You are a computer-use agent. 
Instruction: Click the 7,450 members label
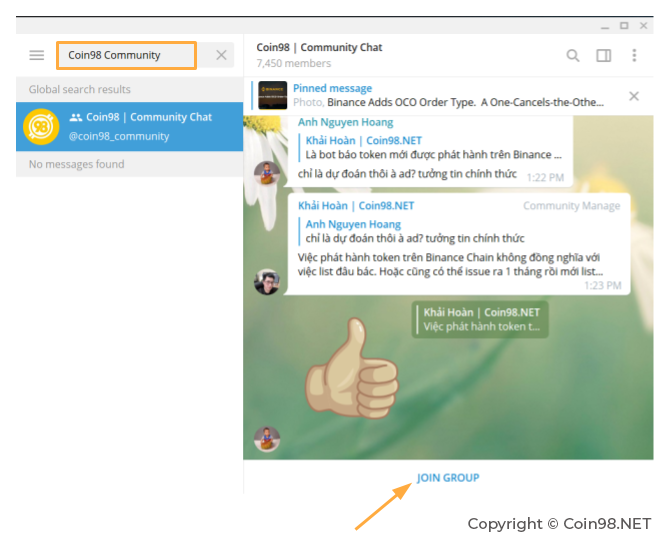click(293, 64)
